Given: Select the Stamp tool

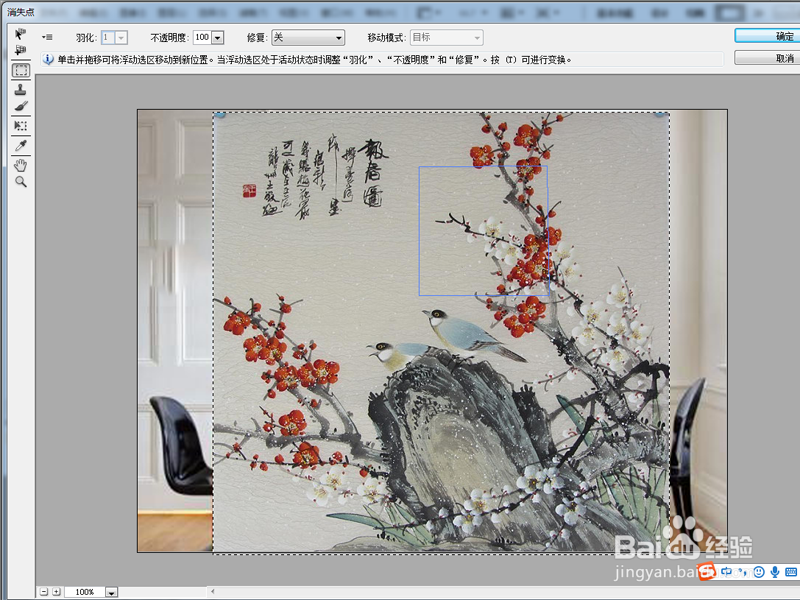Looking at the screenshot, I should coord(20,90).
